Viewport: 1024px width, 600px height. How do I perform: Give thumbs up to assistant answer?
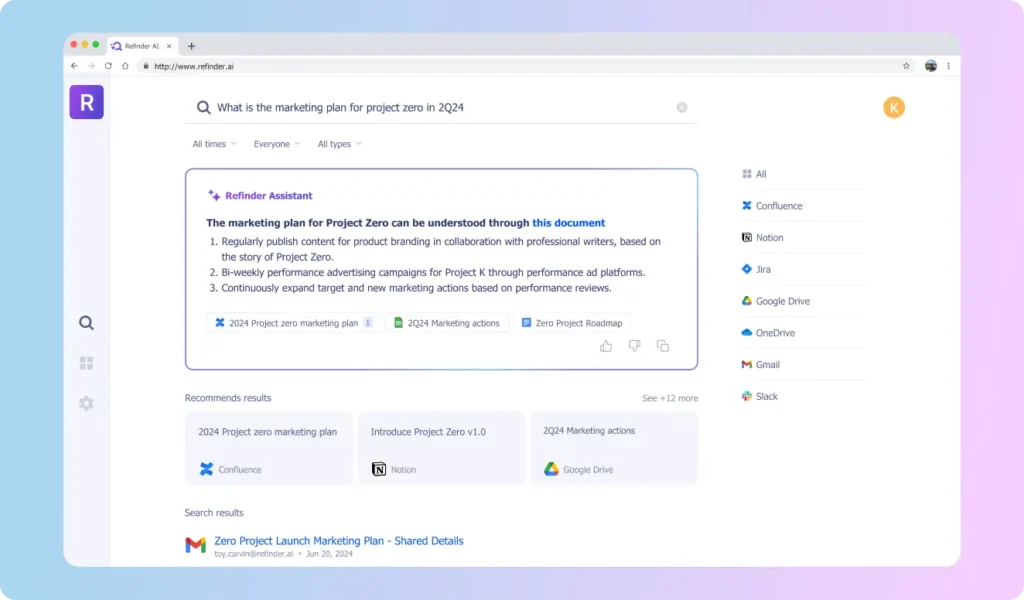(606, 346)
